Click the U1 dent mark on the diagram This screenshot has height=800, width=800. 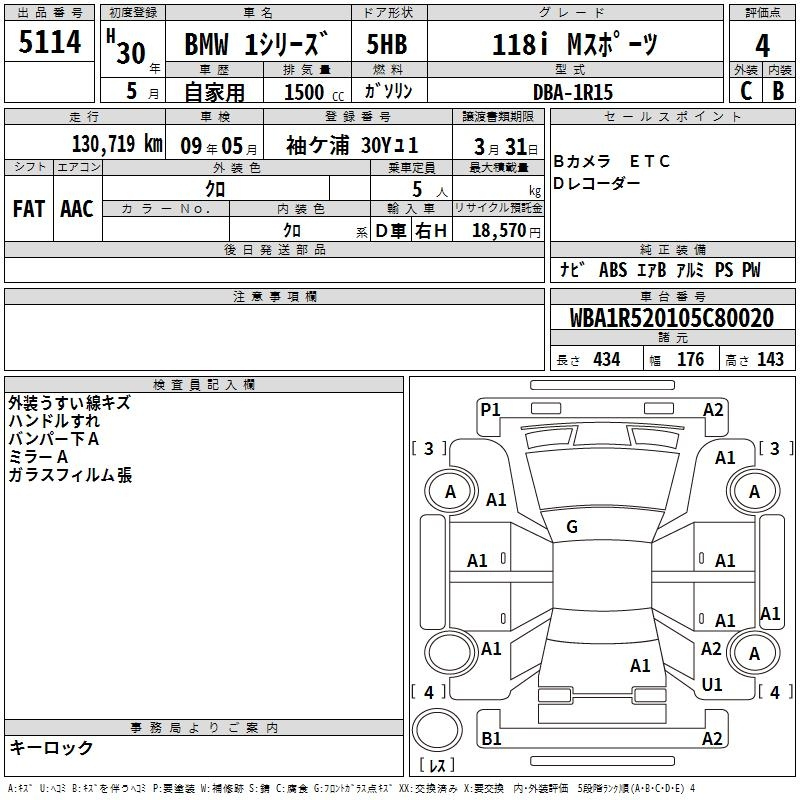click(712, 685)
